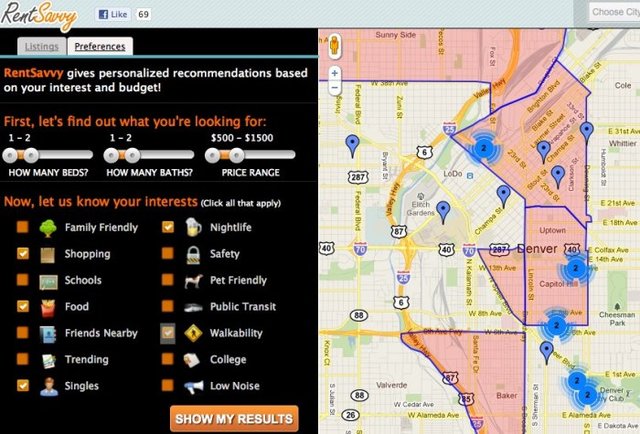Open cluster marker near 23rd St

pos(484,148)
